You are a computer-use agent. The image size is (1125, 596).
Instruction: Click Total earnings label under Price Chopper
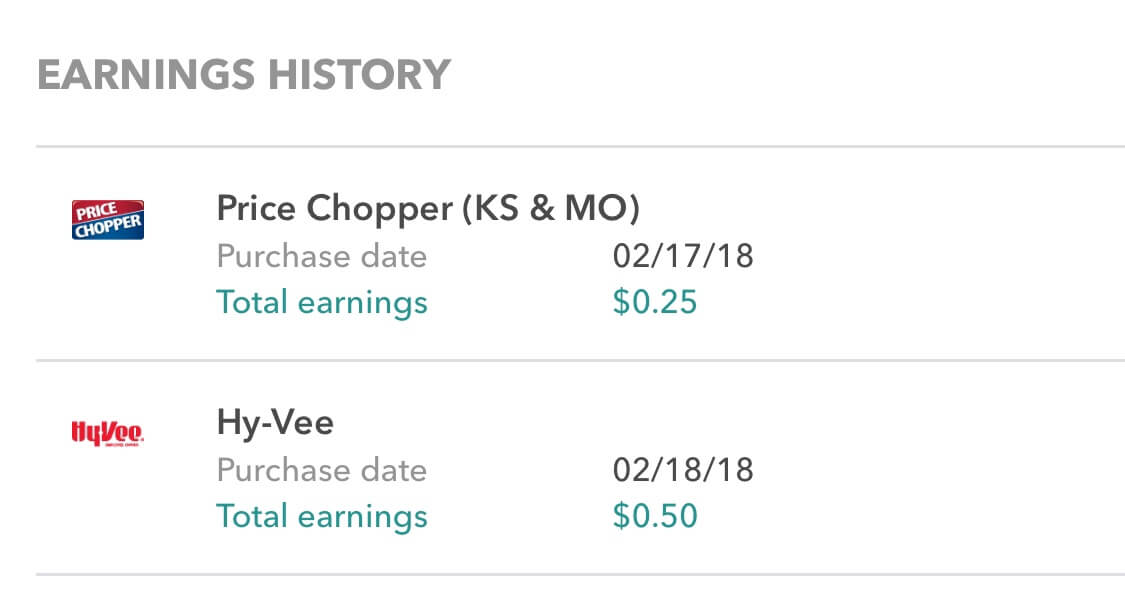(322, 303)
